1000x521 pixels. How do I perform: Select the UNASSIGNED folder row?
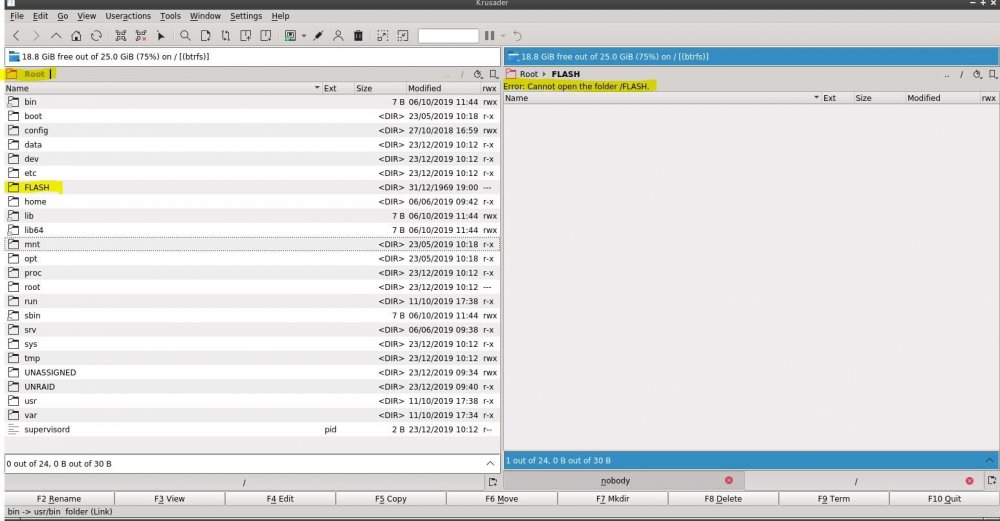tap(252, 372)
